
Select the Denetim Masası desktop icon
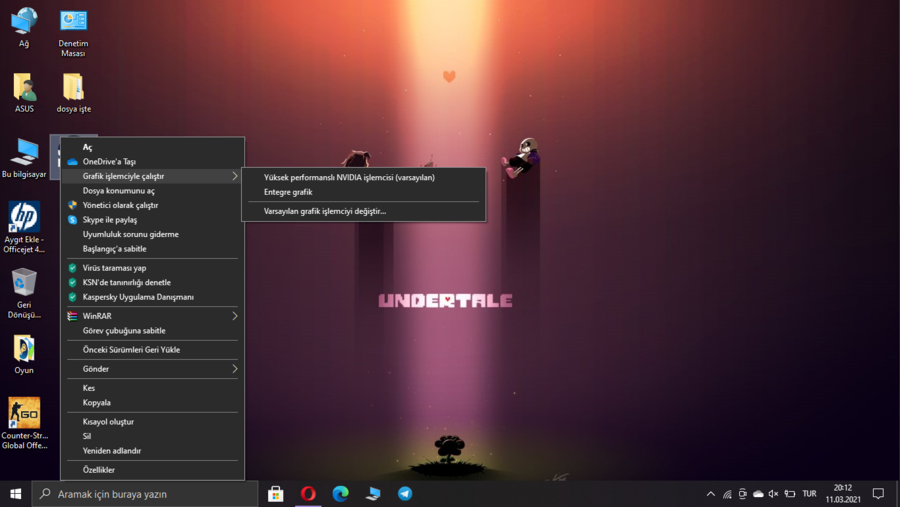coord(73,22)
